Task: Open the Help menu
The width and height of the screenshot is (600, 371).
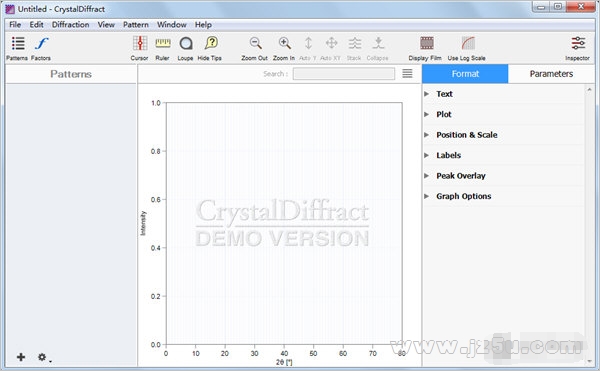Action: (x=203, y=25)
